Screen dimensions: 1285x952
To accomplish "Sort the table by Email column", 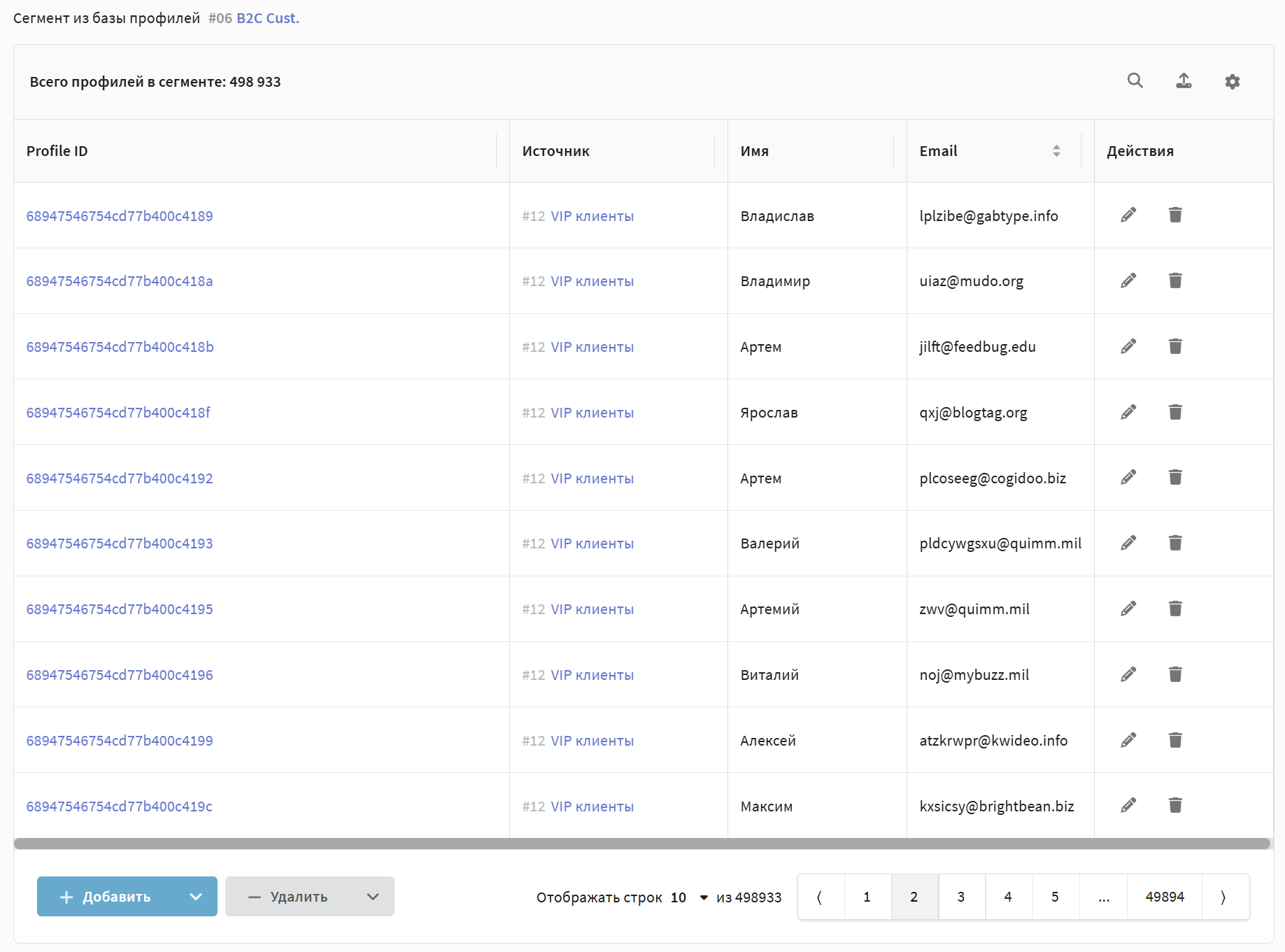I will pos(1056,151).
